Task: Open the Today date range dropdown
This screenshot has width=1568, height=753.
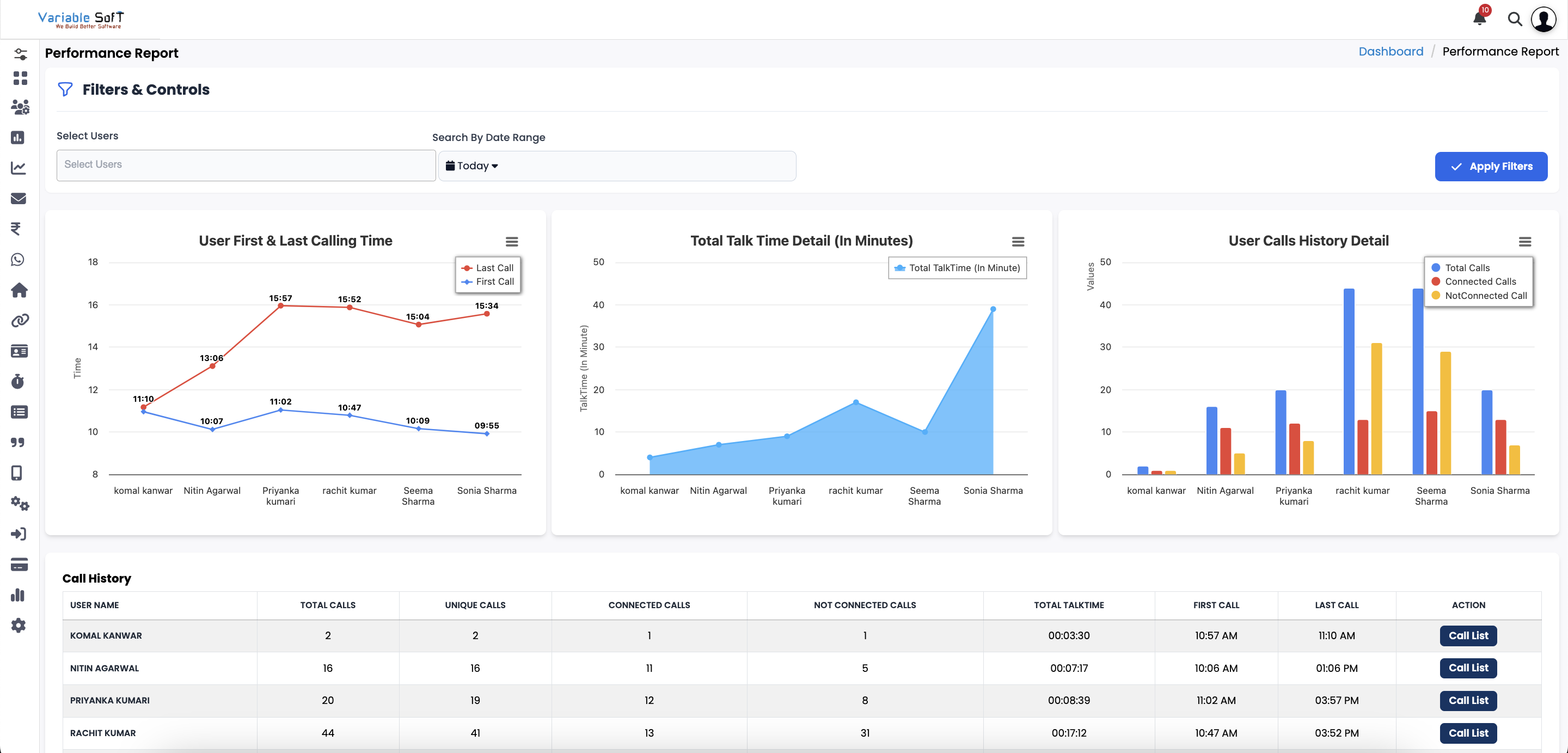Action: [x=475, y=165]
